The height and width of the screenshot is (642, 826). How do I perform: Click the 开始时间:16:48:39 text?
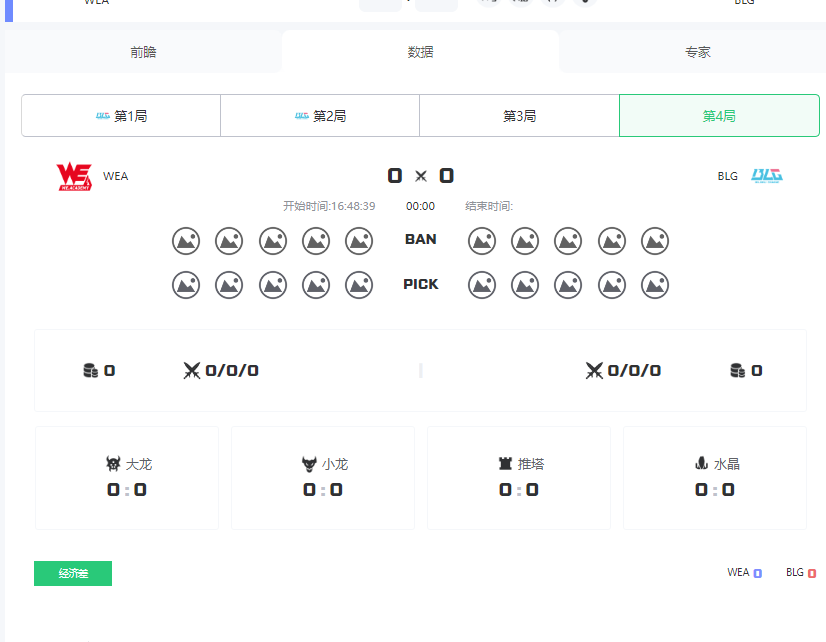pos(329,206)
